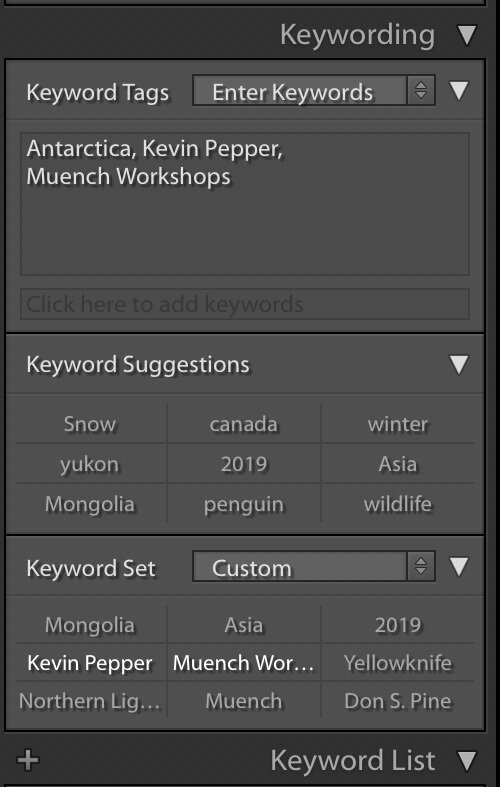Collapse the Keyword Tags section triangle
Screen dimensions: 500x787
click(459, 91)
